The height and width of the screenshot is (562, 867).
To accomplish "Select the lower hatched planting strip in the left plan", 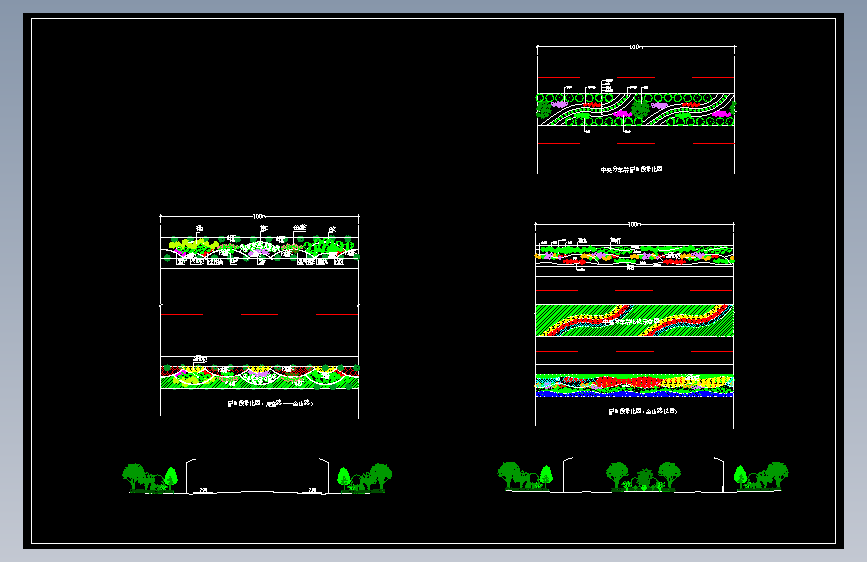I will coord(259,377).
